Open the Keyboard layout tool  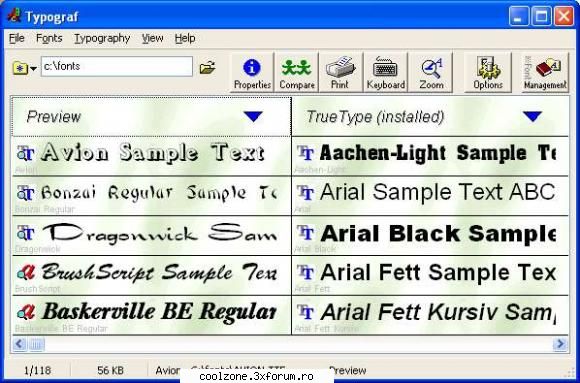tap(385, 73)
